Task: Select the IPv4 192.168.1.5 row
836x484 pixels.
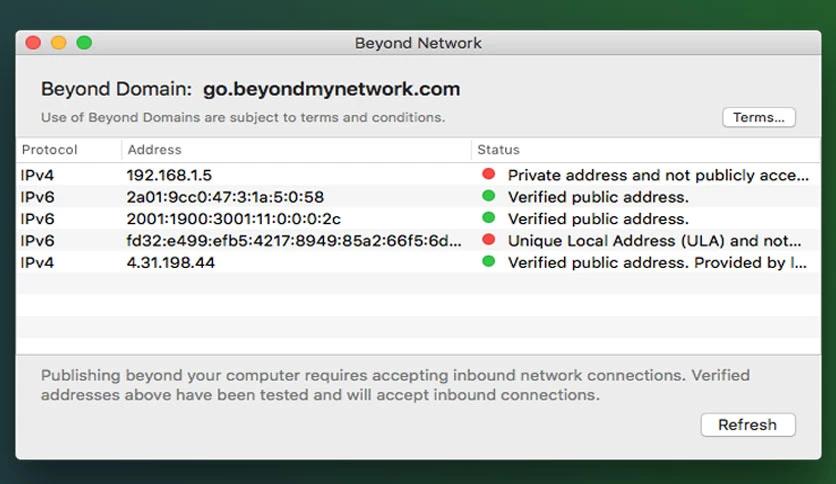Action: pos(418,175)
